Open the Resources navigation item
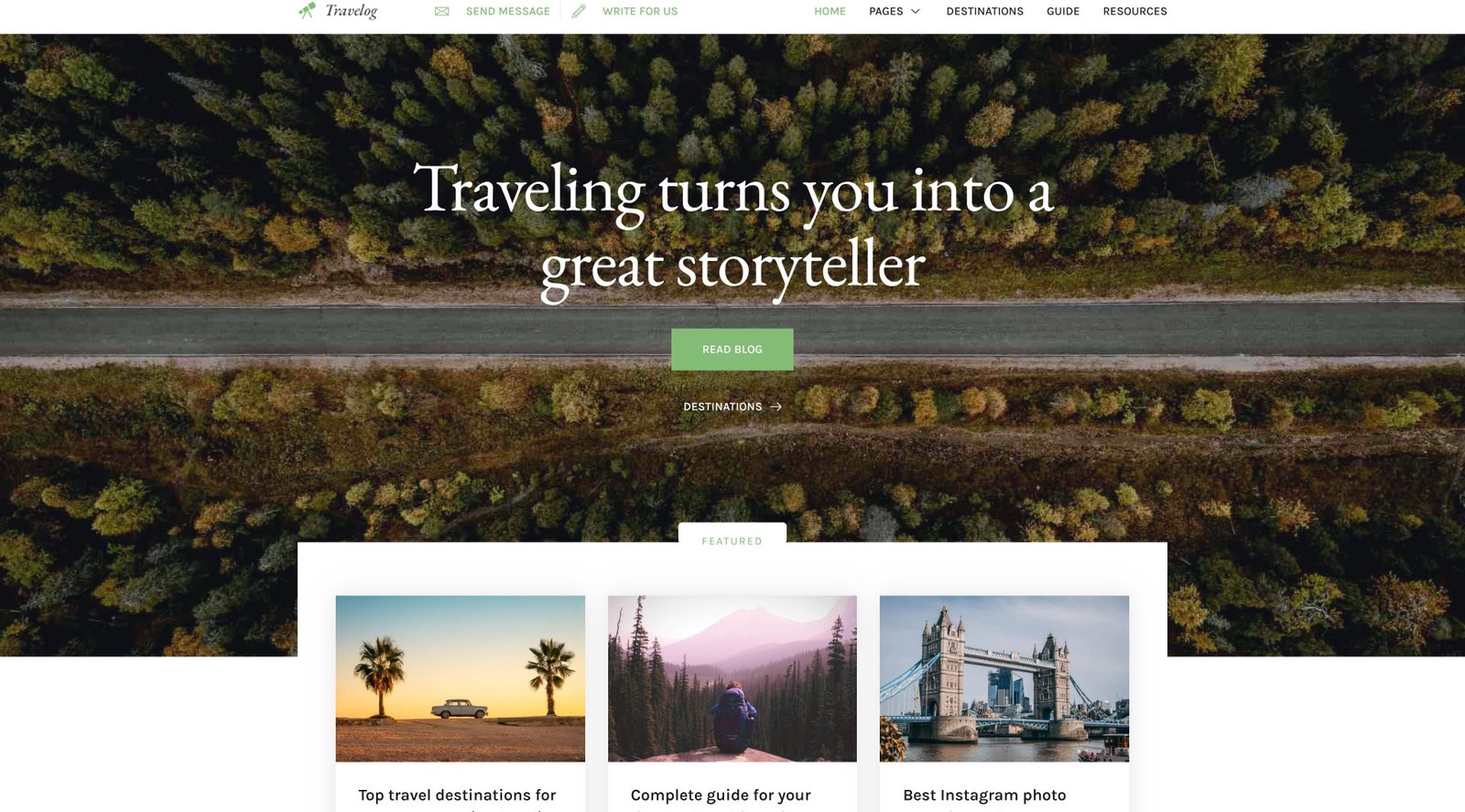1465x812 pixels. pyautogui.click(x=1134, y=11)
